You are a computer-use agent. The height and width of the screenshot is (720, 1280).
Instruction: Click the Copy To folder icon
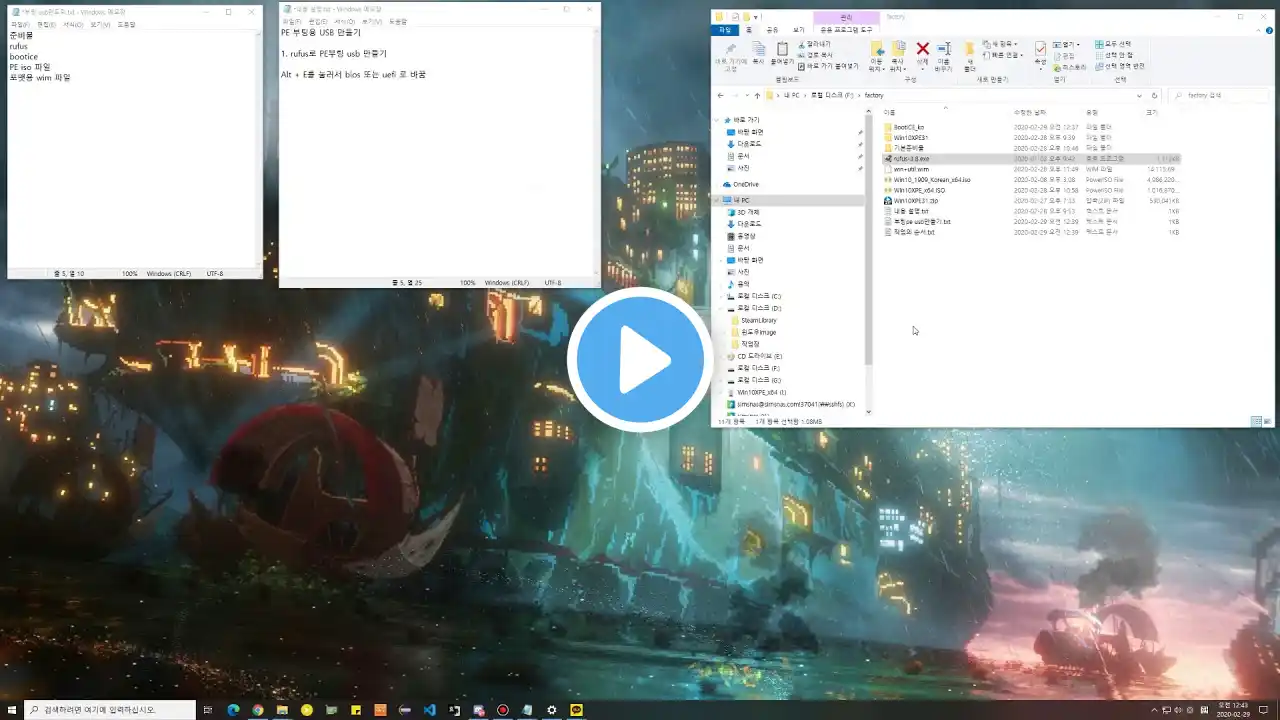tap(899, 49)
